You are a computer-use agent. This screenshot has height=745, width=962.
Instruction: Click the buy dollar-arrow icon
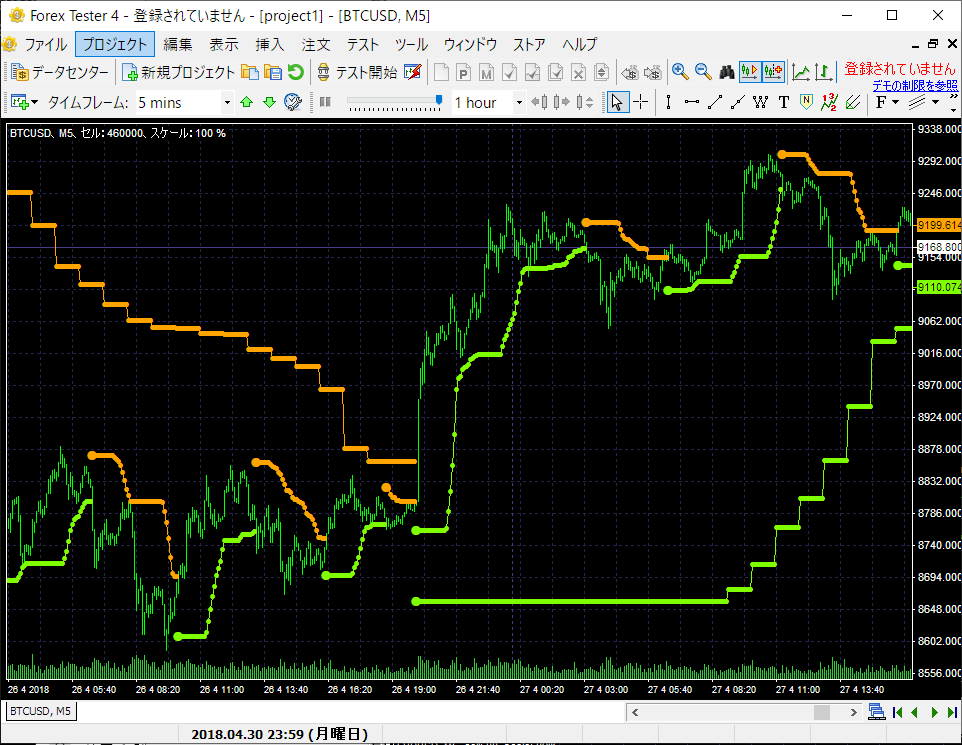click(629, 72)
